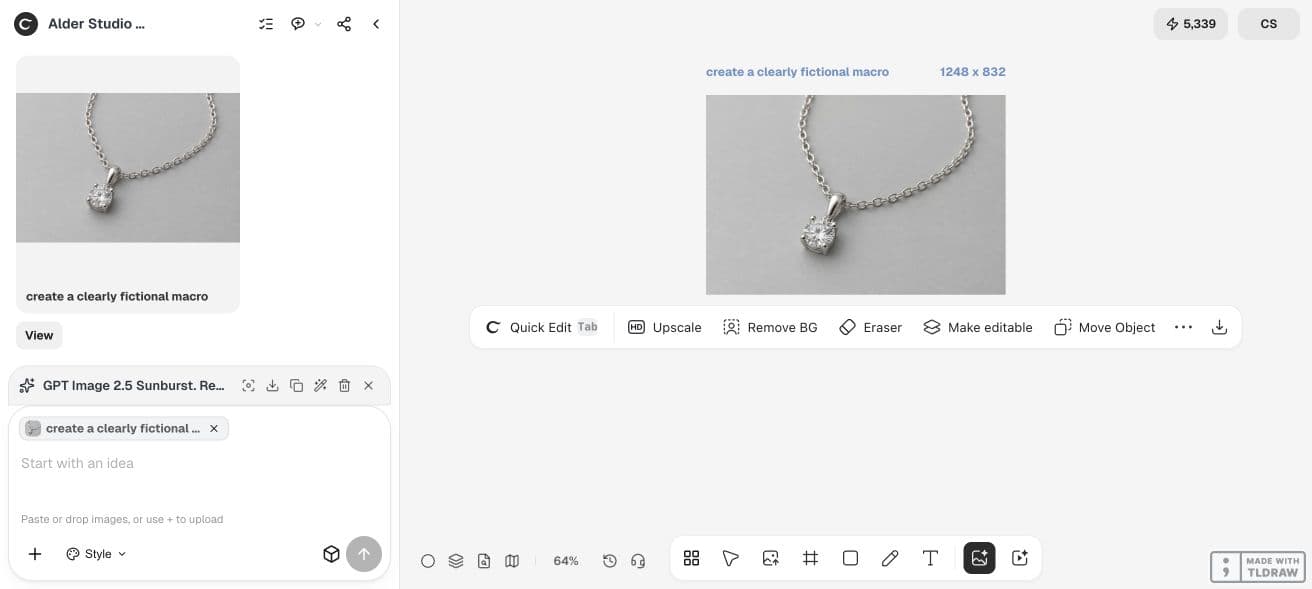Open the necklace thumbnail in the chat
1312x589 pixels.
128,167
